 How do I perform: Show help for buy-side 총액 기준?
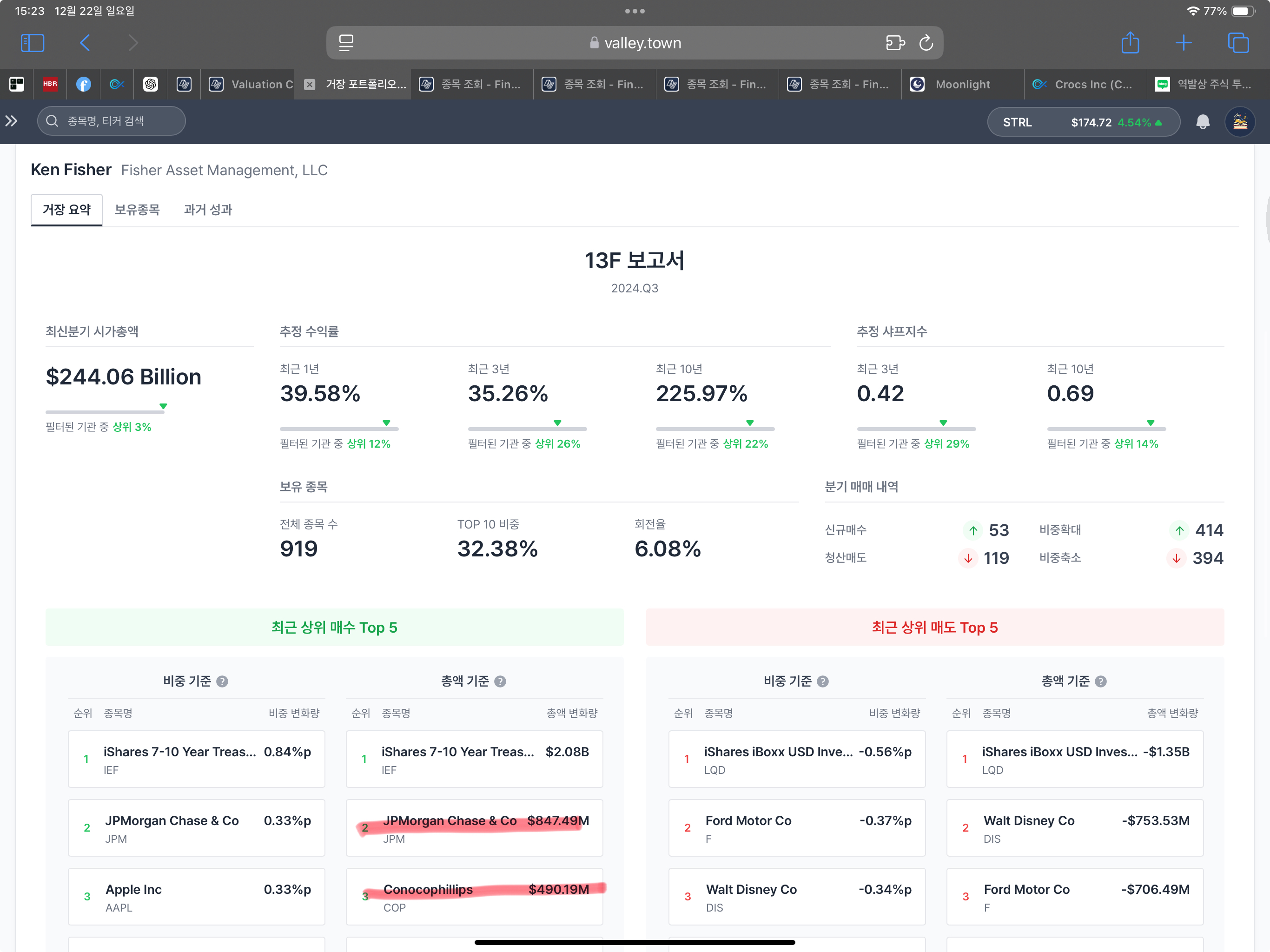pyautogui.click(x=500, y=681)
